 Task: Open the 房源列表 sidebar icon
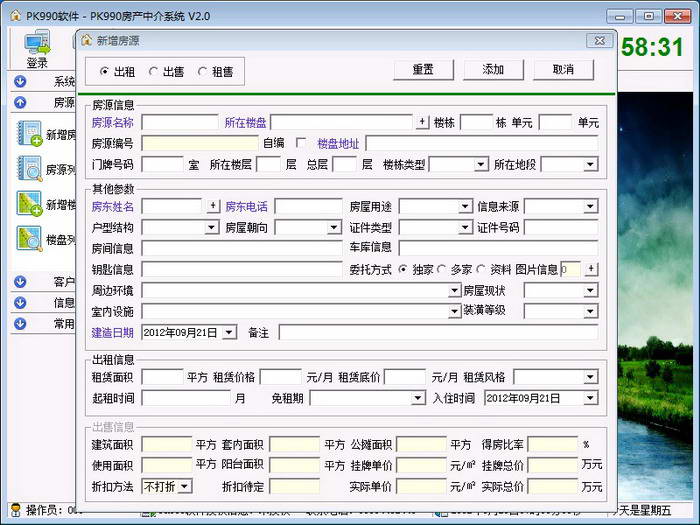pos(29,168)
